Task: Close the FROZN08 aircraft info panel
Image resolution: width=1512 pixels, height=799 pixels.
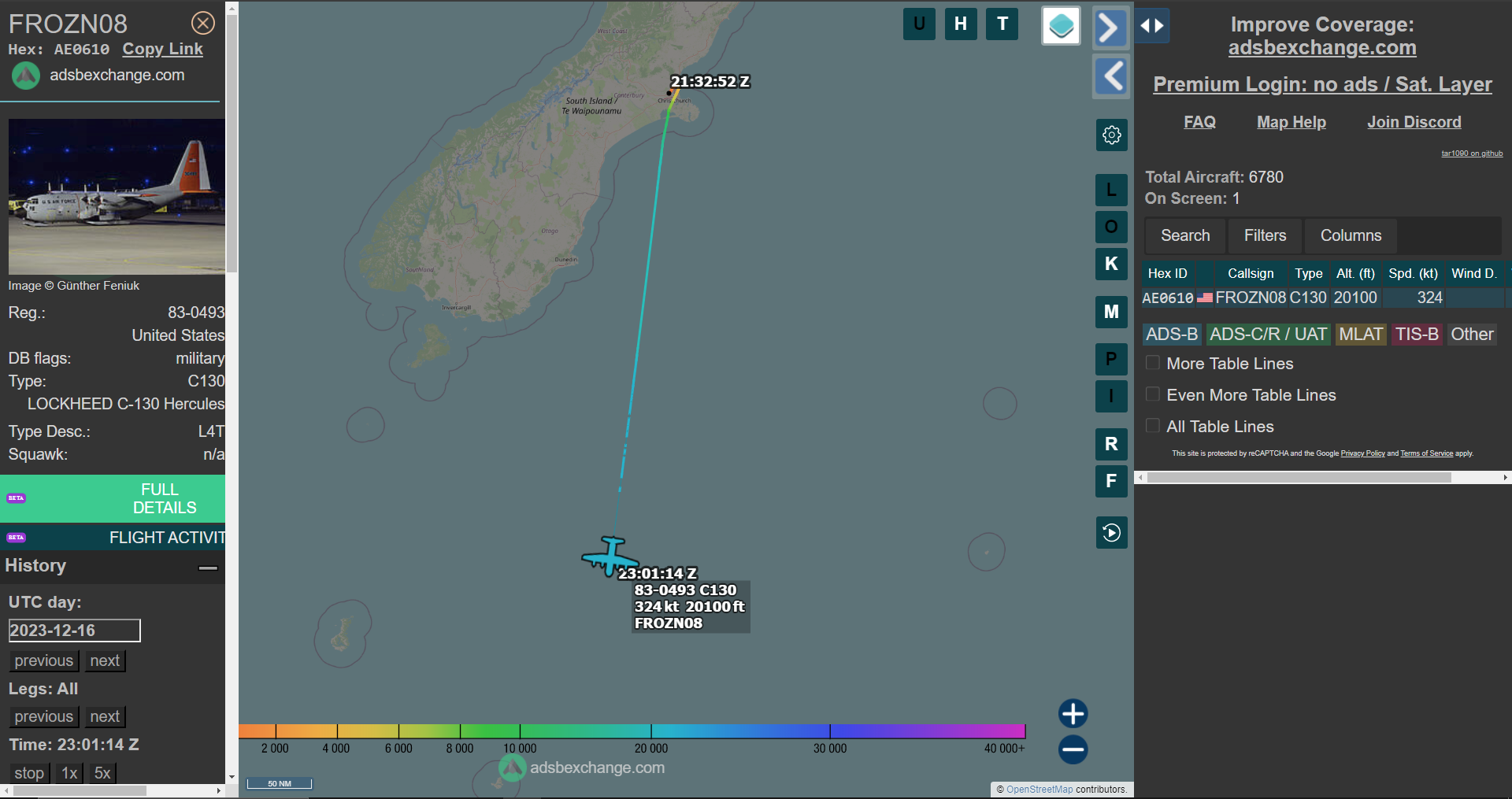Action: coord(203,23)
